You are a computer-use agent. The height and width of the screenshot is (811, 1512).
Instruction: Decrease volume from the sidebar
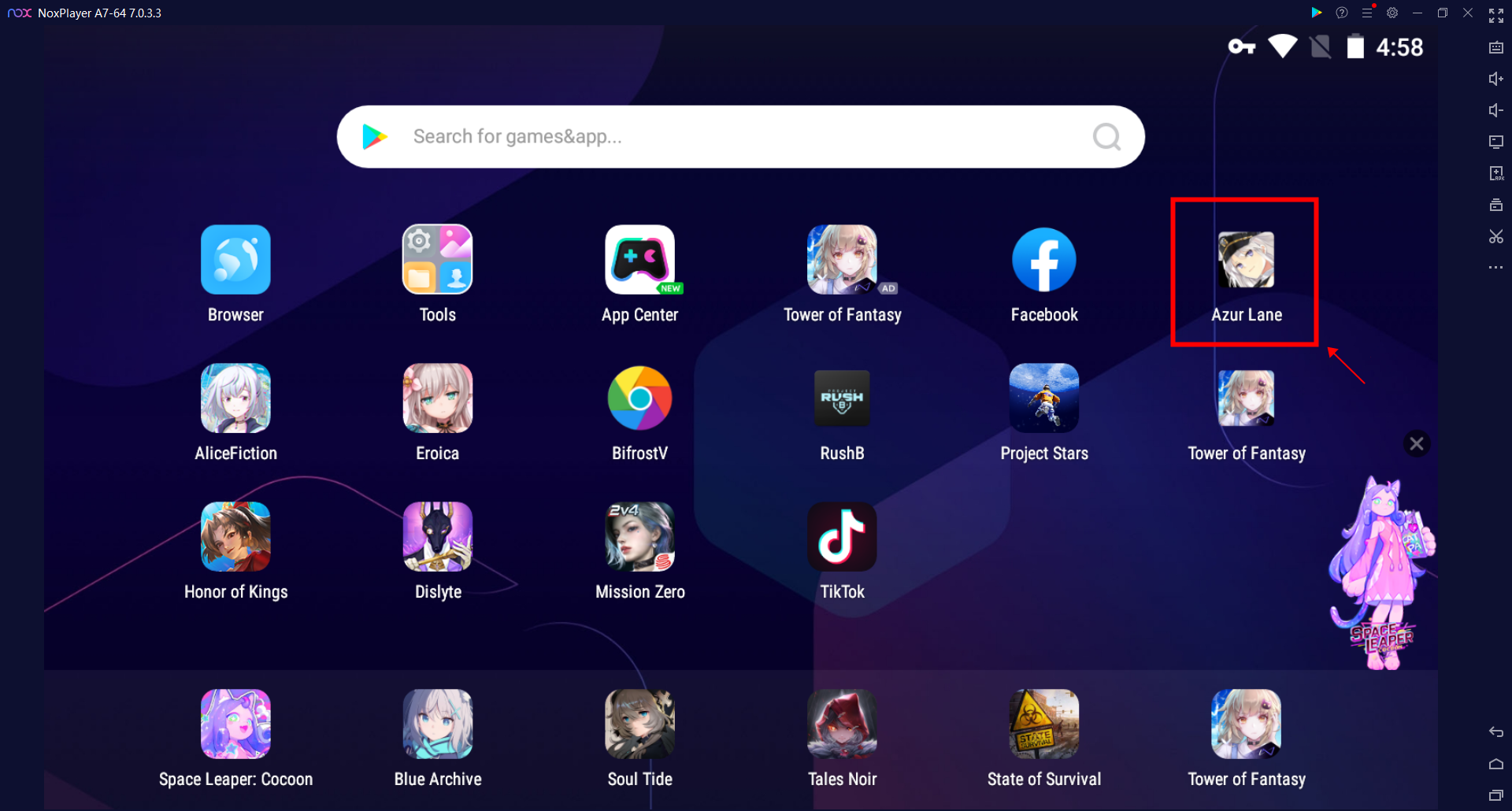[1496, 110]
